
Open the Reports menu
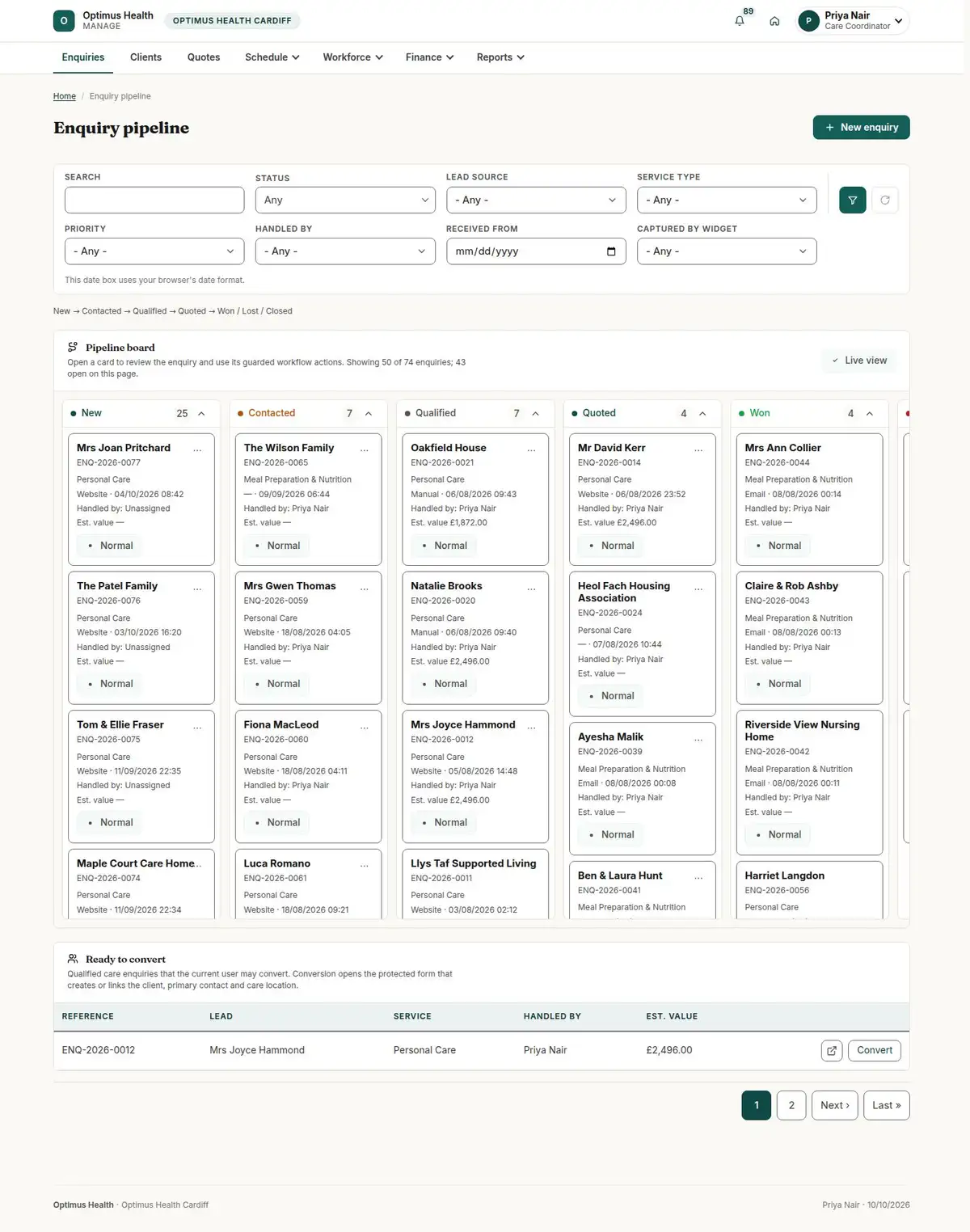click(x=500, y=57)
